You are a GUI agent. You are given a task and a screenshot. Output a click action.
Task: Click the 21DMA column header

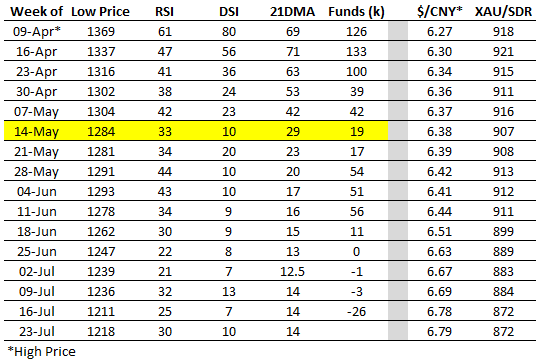292,11
